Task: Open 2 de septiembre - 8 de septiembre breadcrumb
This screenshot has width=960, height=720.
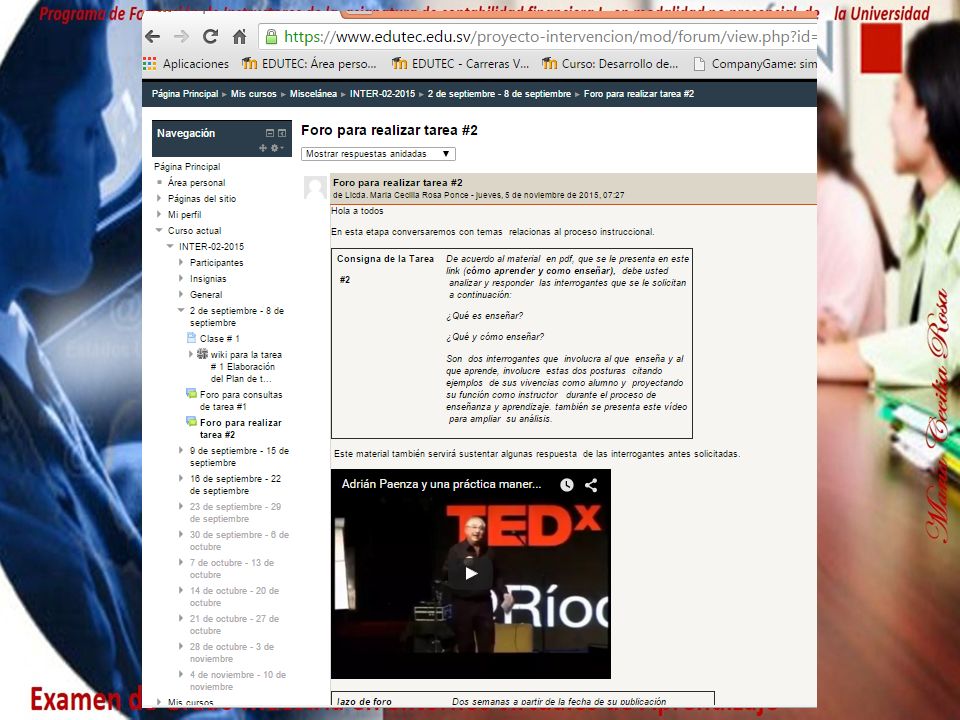Action: tap(499, 94)
